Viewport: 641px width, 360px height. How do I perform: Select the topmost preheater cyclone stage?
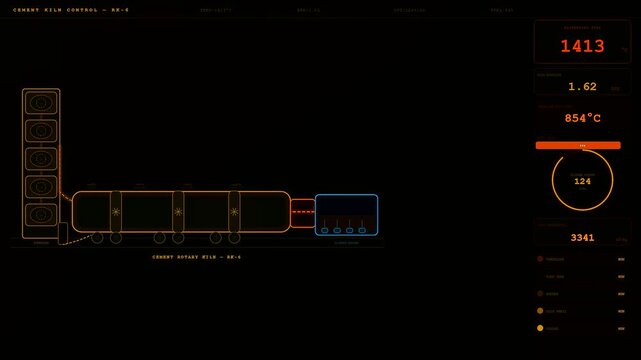point(41,103)
